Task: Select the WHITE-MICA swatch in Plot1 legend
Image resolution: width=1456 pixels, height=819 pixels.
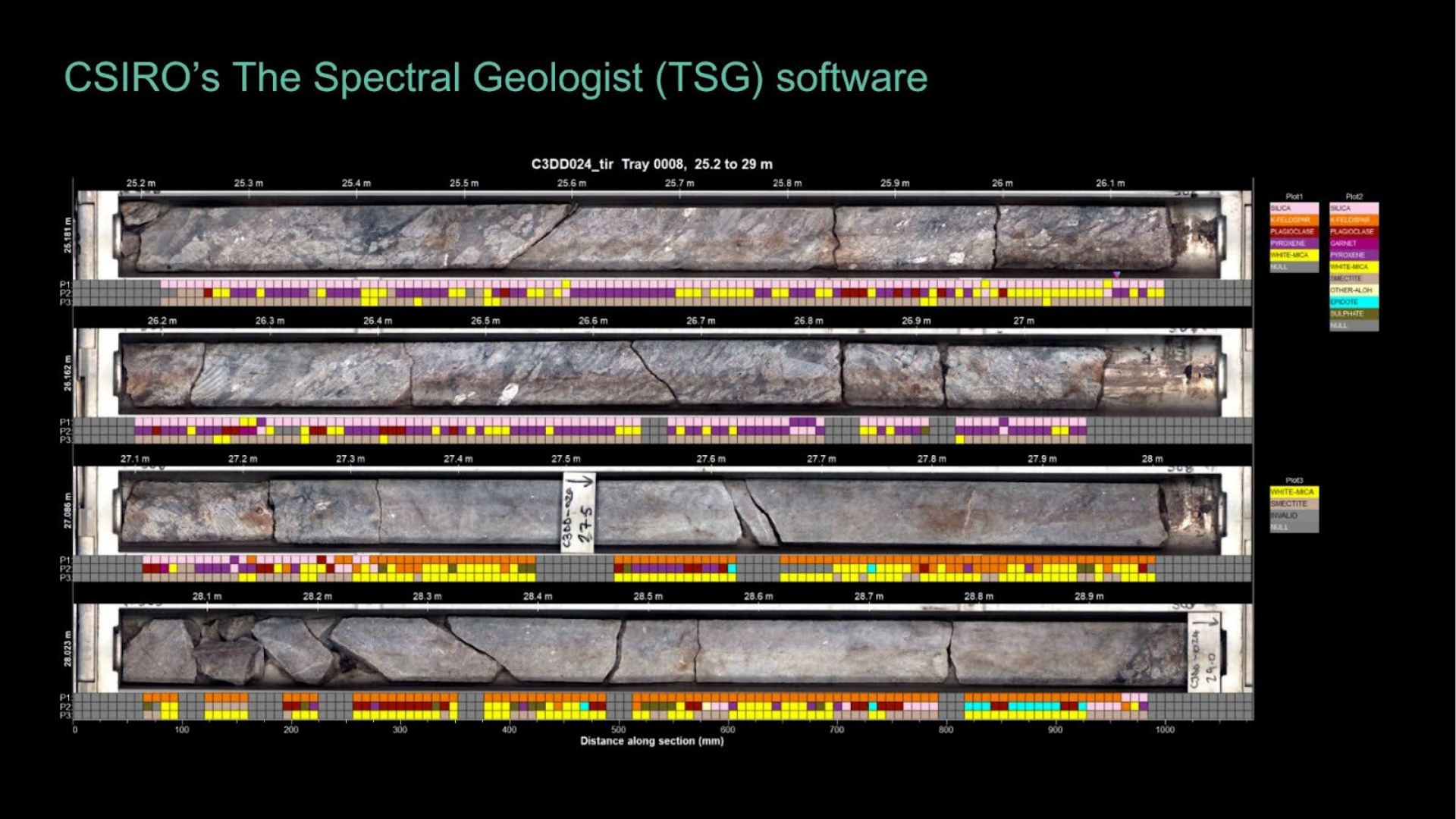Action: (x=1294, y=255)
